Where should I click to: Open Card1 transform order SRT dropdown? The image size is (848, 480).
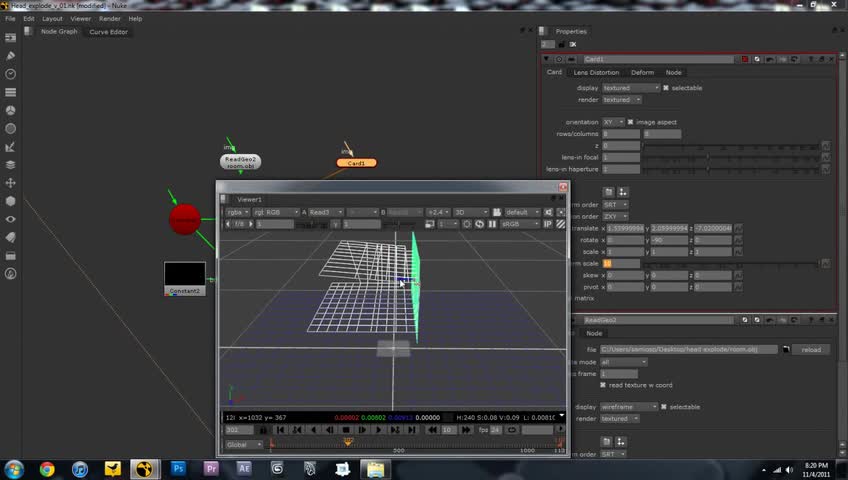[615, 205]
